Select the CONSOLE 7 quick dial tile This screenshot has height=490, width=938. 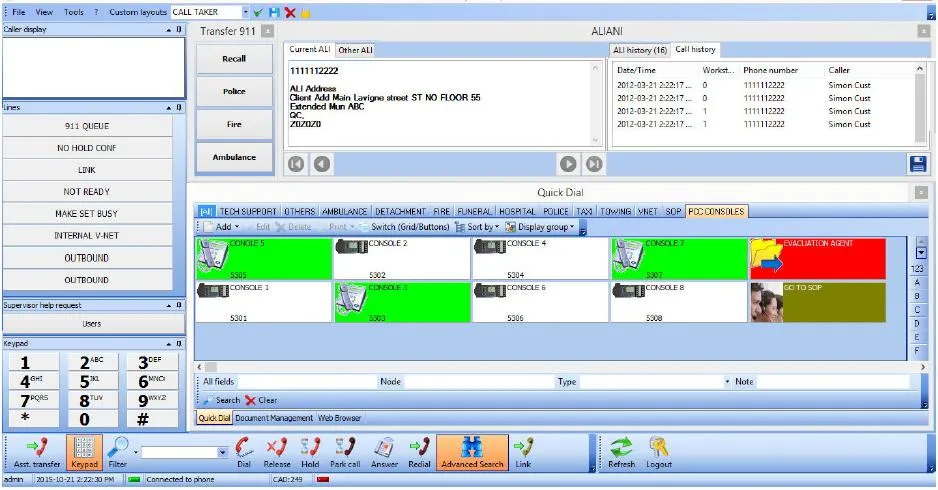tap(679, 258)
